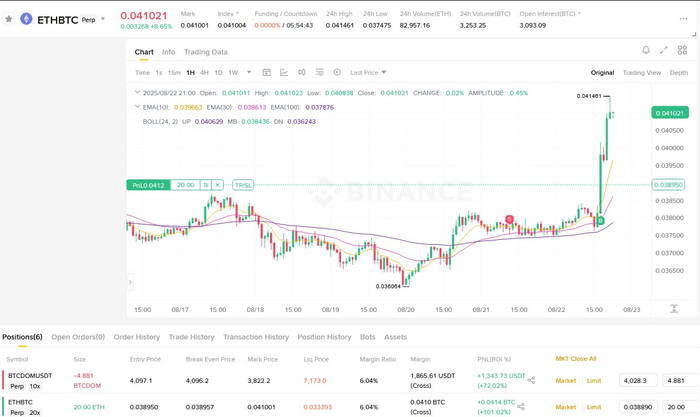Click the favorite star next to ETHBTC
The width and height of the screenshot is (700, 417).
tap(9, 19)
